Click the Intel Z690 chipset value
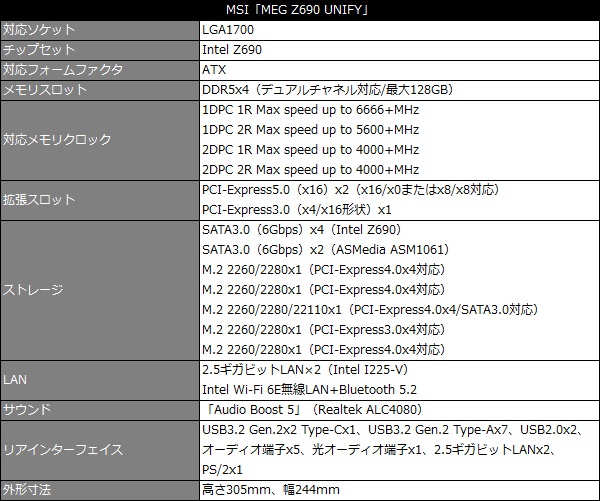 click(x=232, y=50)
